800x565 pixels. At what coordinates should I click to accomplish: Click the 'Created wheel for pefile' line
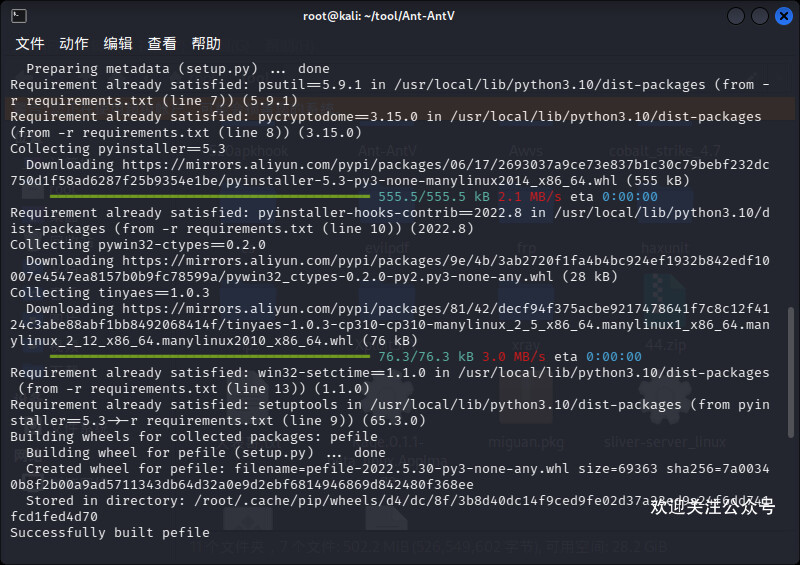tap(390, 476)
